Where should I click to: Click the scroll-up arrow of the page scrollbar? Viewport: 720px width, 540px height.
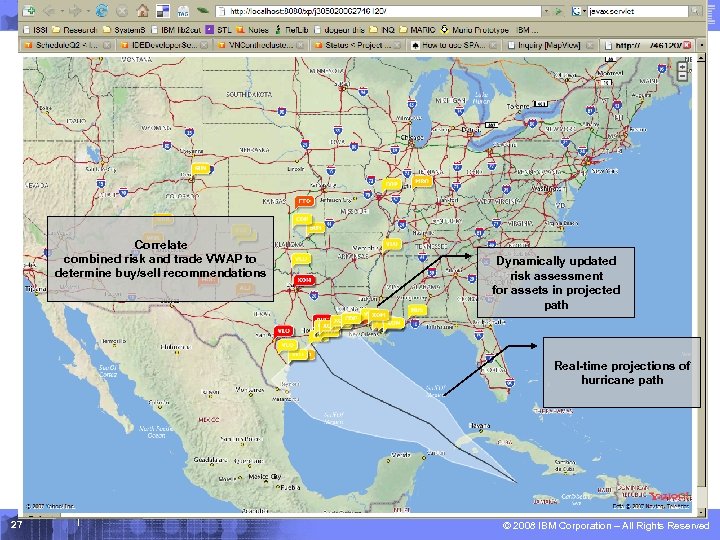point(701,58)
